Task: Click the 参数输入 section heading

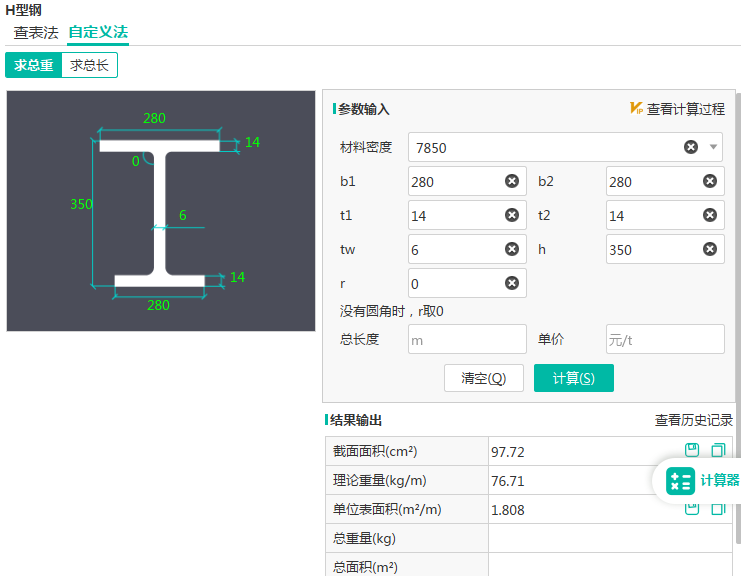Action: 363,109
